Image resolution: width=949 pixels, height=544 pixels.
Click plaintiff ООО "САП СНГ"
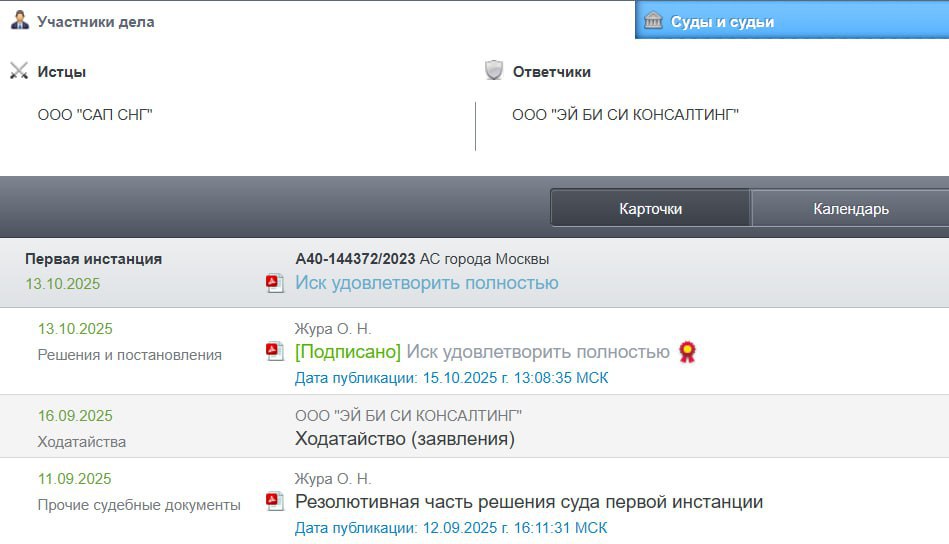95,115
